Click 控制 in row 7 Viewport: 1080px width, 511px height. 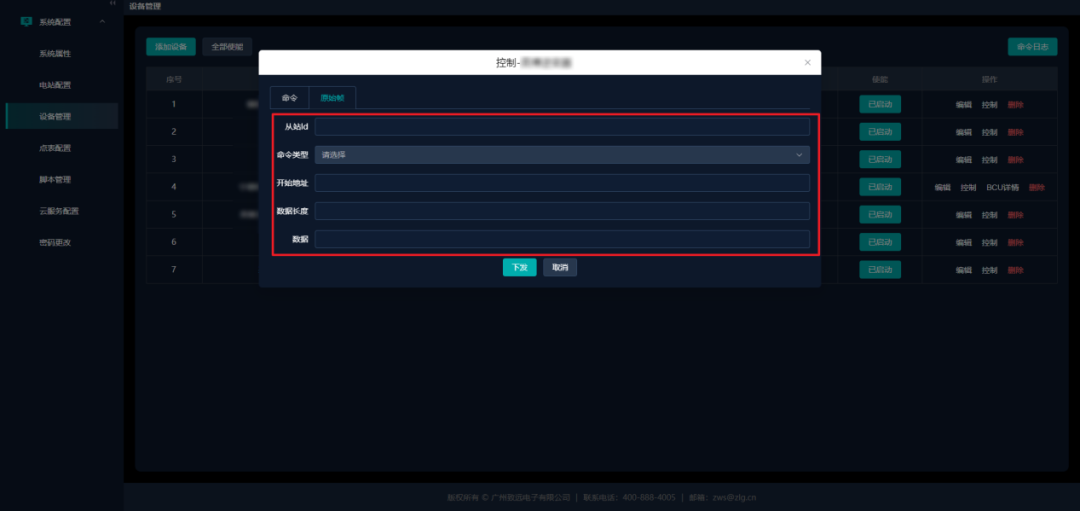[990, 270]
